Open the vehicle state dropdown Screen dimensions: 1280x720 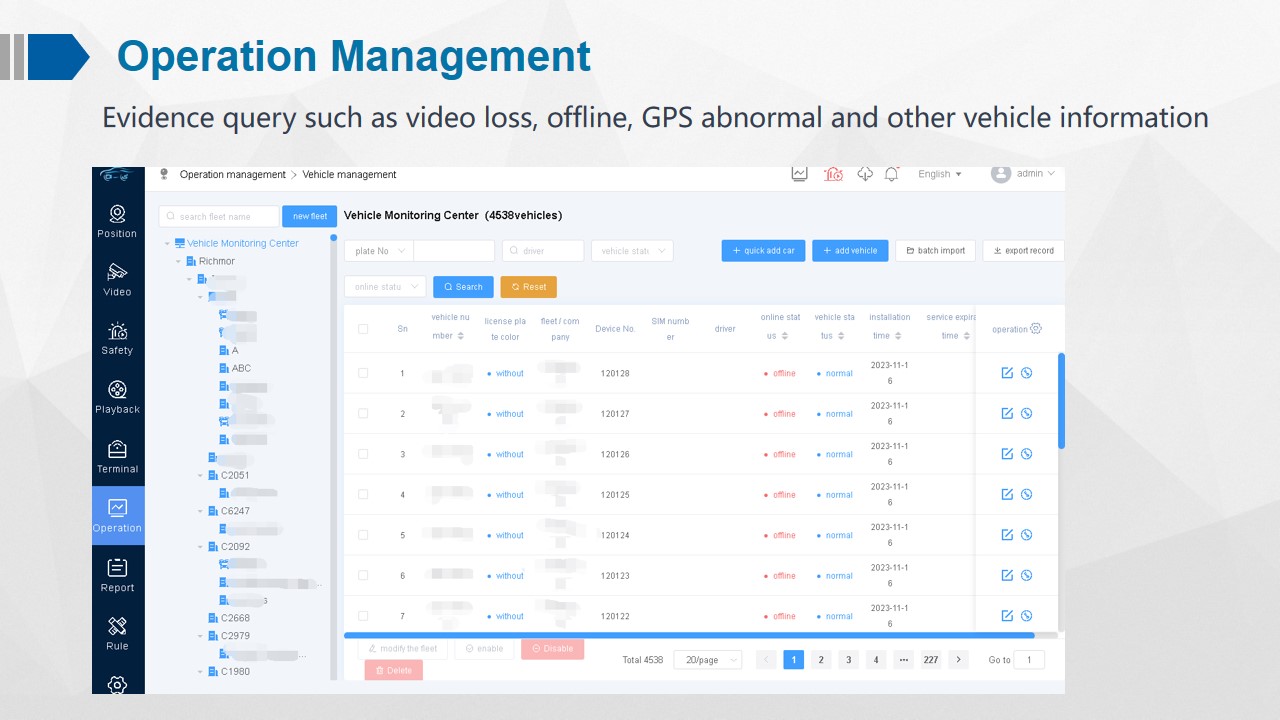632,251
